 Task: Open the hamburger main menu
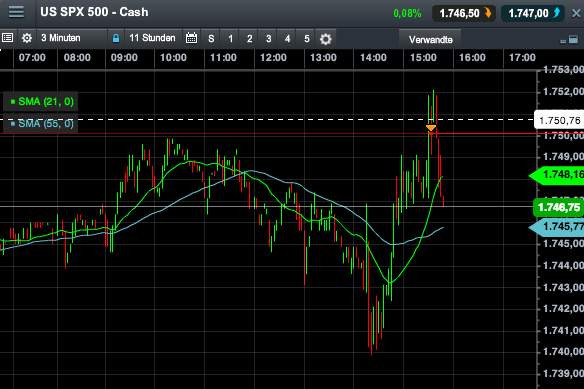(x=16, y=12)
